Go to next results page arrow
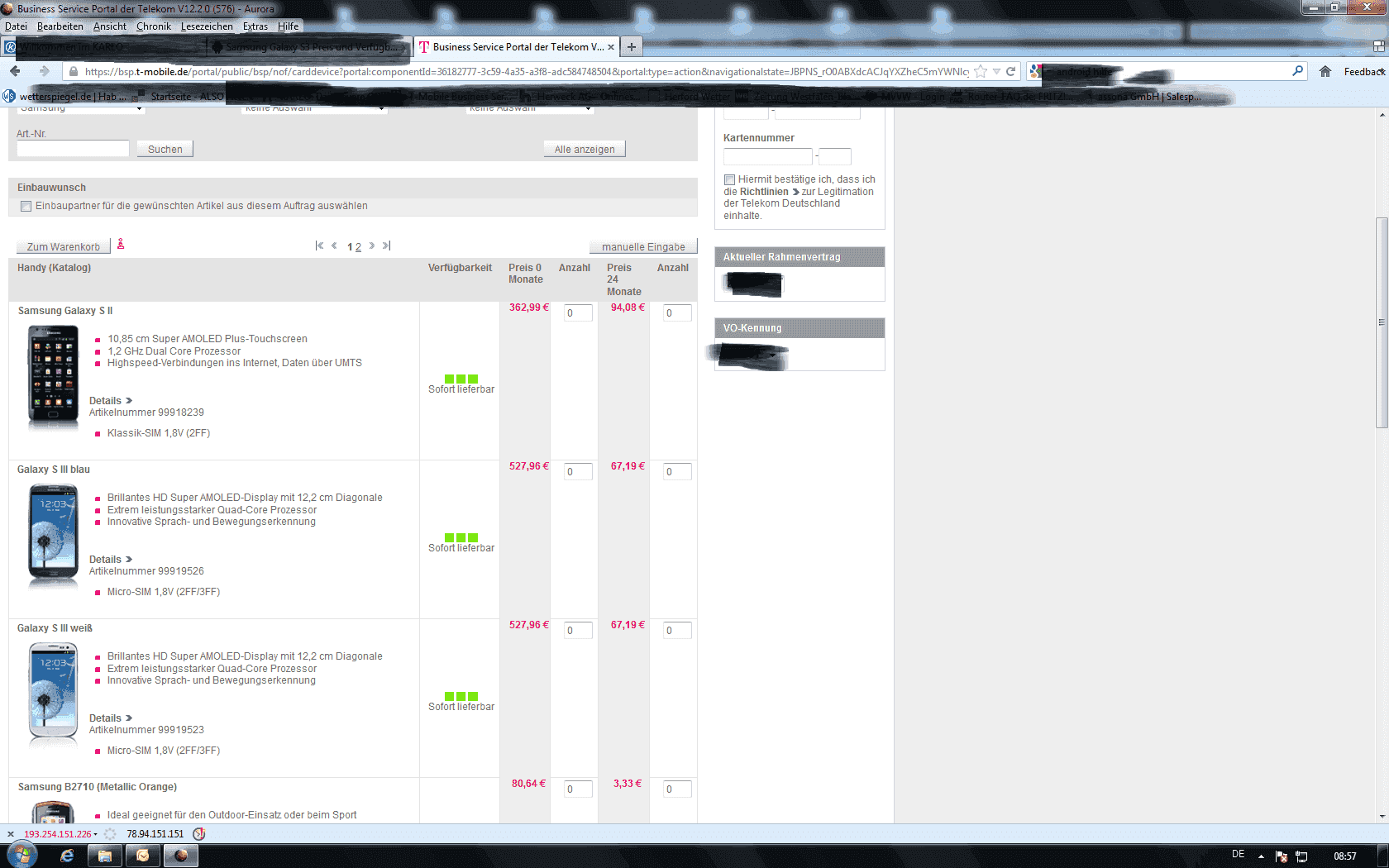Image resolution: width=1389 pixels, height=868 pixels. 372,246
